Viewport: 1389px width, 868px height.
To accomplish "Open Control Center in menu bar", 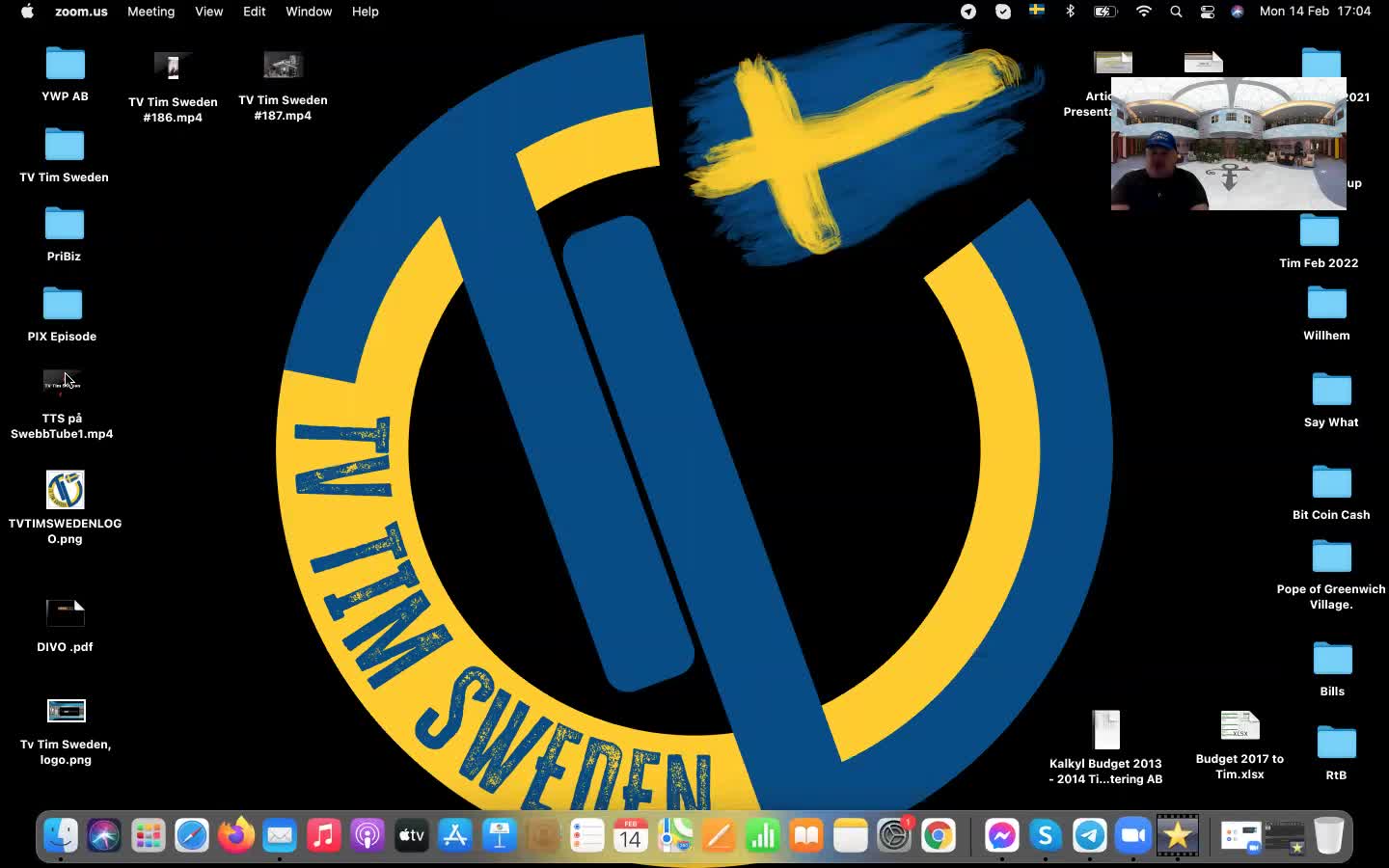I will [x=1207, y=12].
